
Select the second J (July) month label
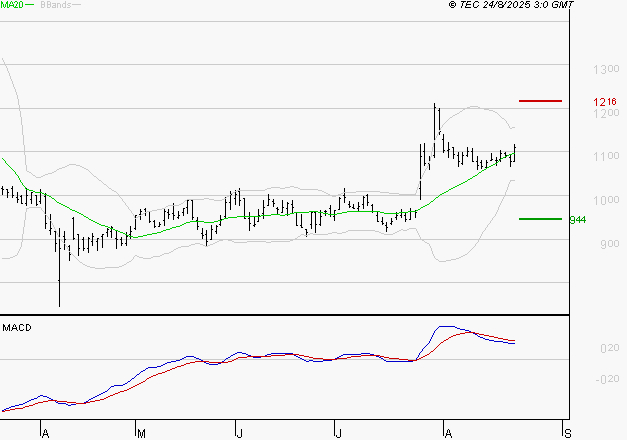[x=339, y=433]
